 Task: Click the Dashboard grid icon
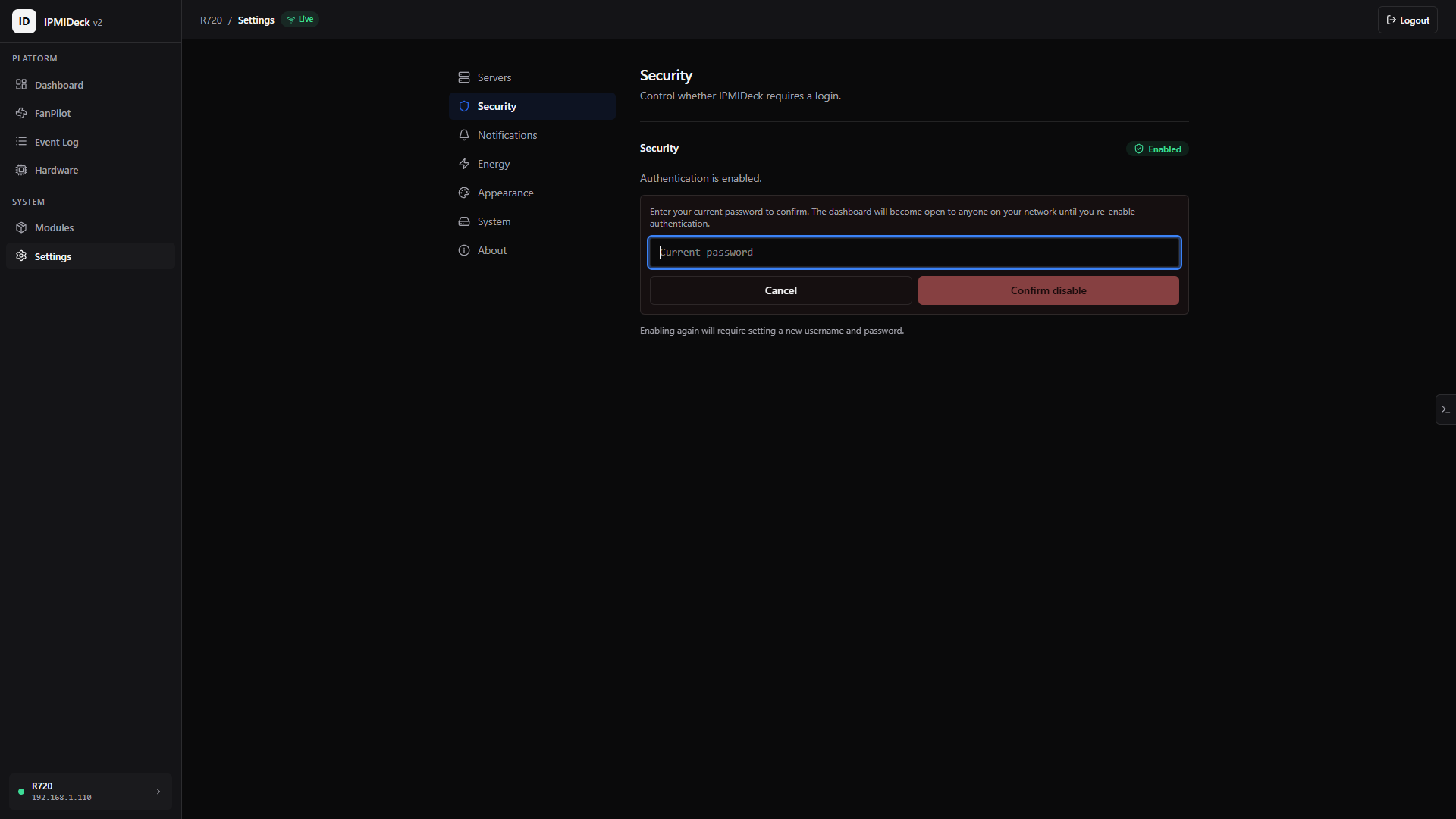tap(21, 85)
